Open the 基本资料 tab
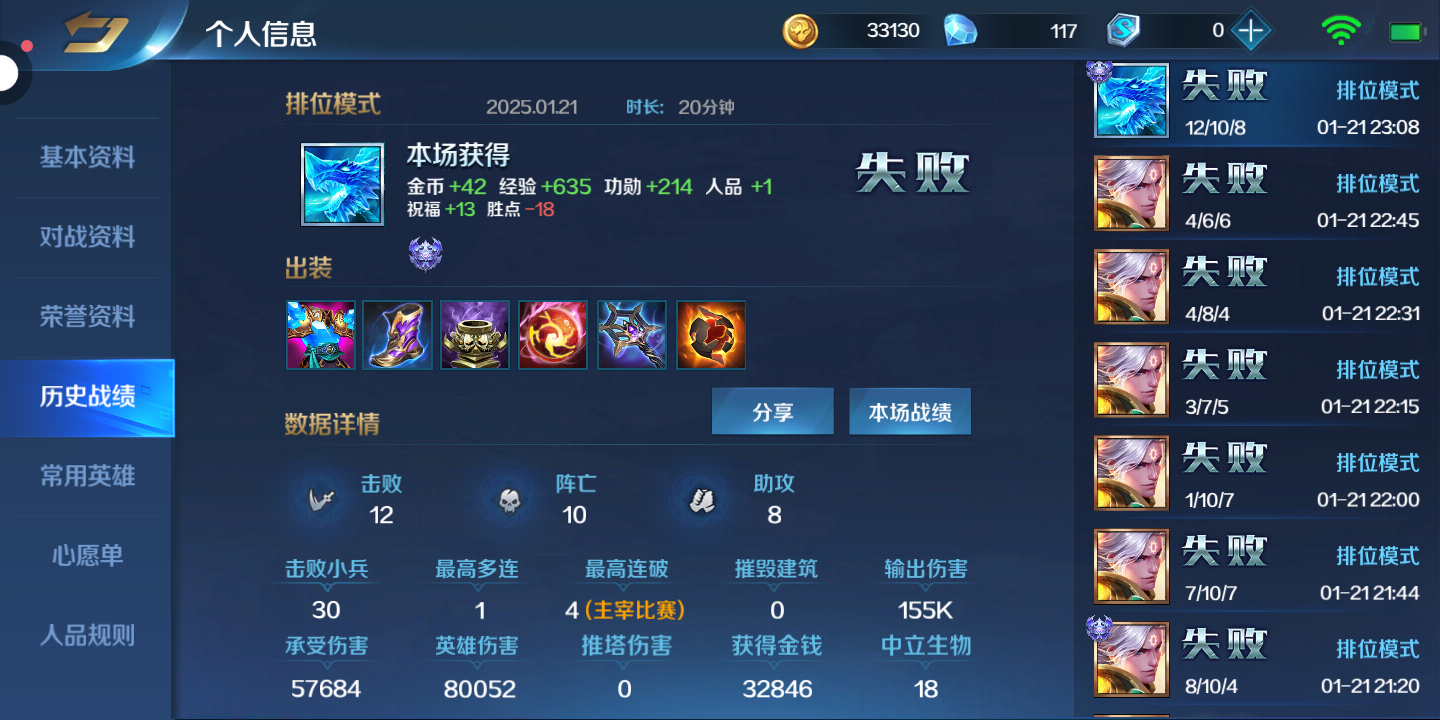The height and width of the screenshot is (720, 1440). tap(87, 157)
